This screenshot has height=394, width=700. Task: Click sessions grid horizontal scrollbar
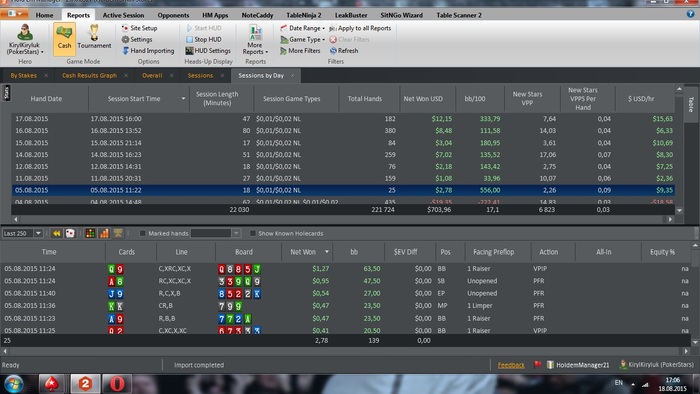click(x=343, y=219)
